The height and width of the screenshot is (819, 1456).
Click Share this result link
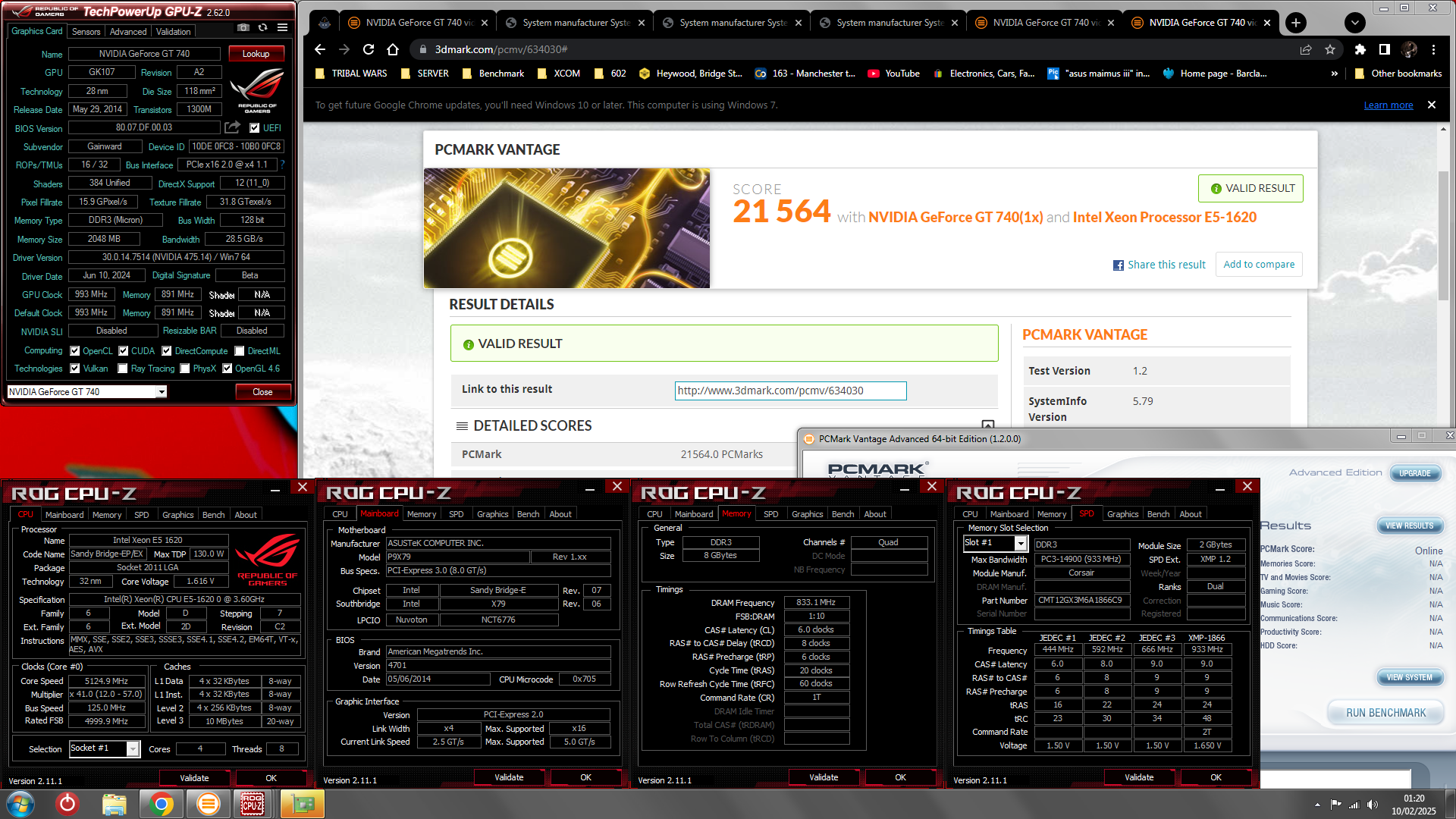[1159, 265]
